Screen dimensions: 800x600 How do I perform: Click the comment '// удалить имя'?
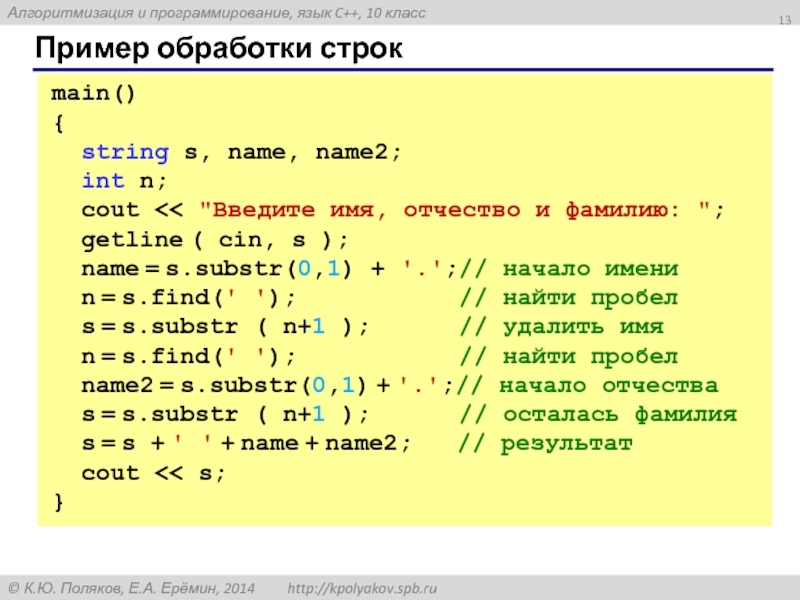click(x=562, y=327)
